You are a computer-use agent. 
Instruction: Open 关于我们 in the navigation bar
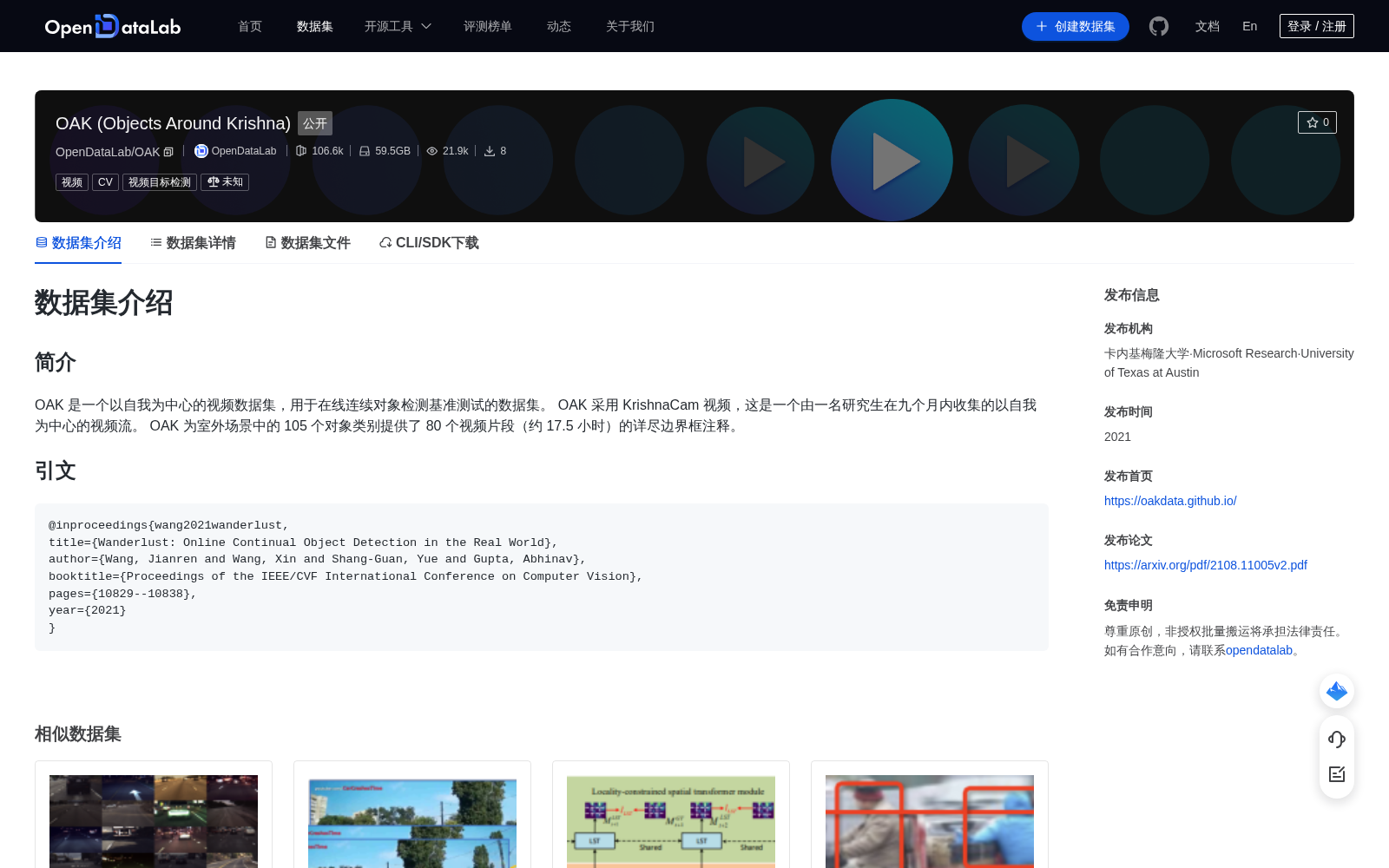point(630,26)
